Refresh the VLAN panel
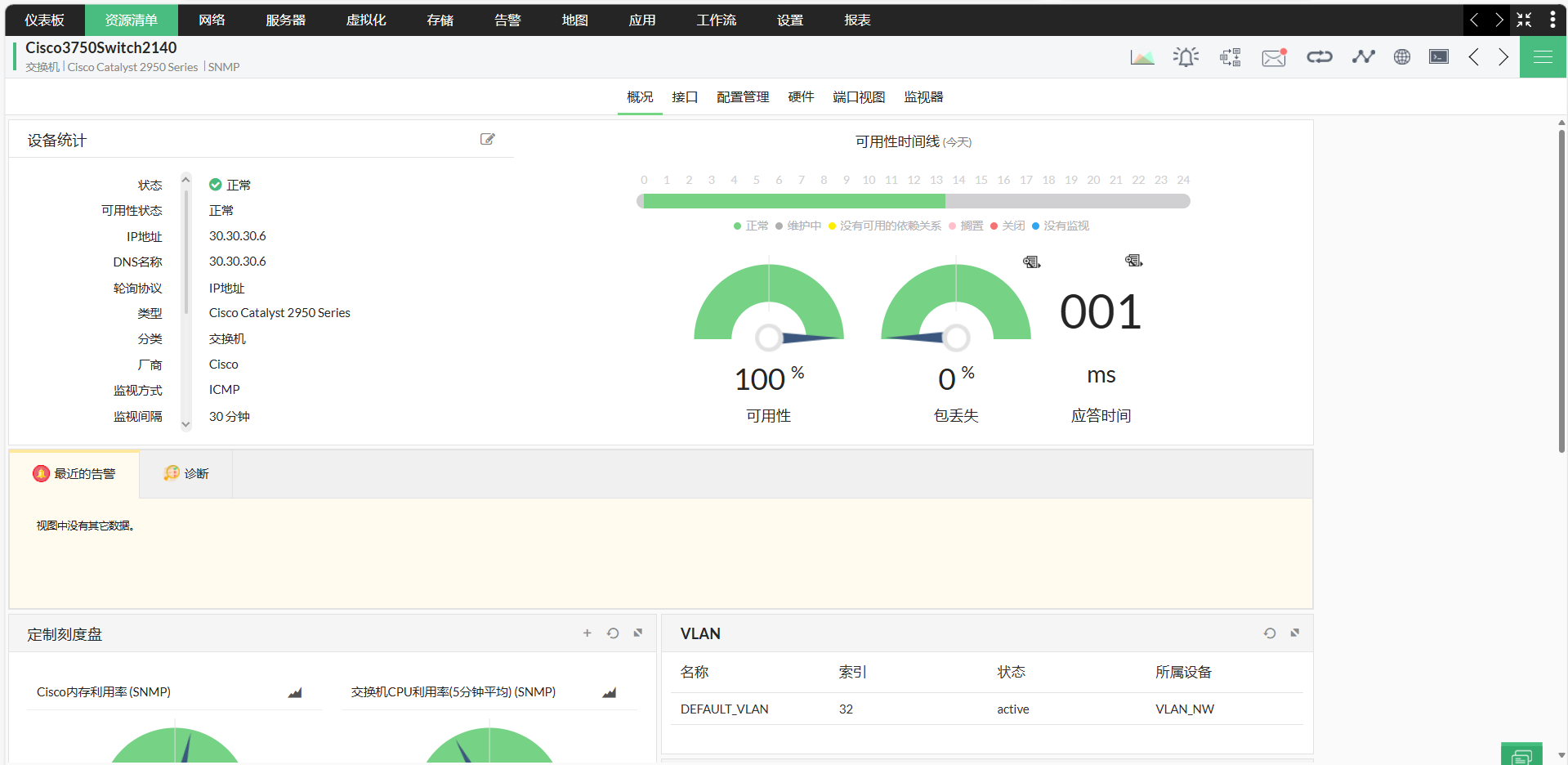The width and height of the screenshot is (1568, 765). (x=1269, y=633)
